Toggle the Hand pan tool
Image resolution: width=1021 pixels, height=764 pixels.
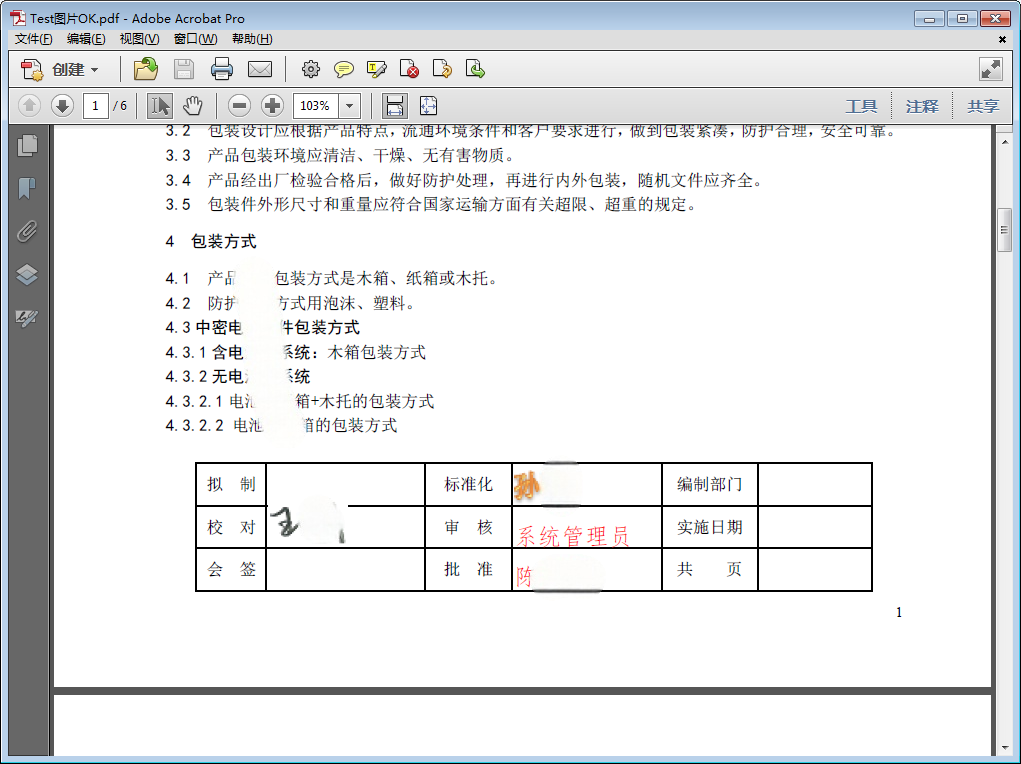(x=193, y=105)
